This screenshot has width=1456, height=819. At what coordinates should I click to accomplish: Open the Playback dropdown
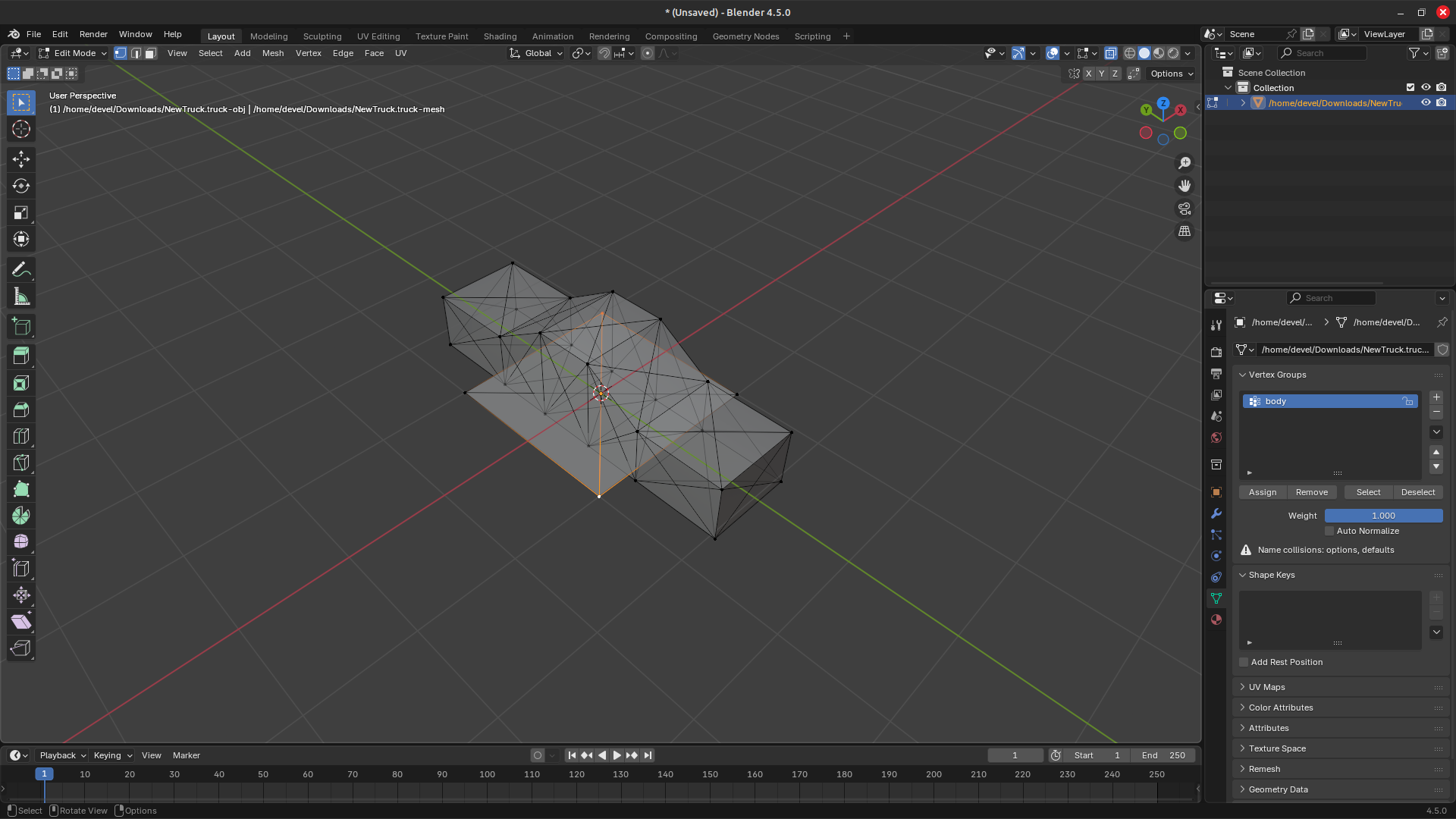tap(62, 755)
